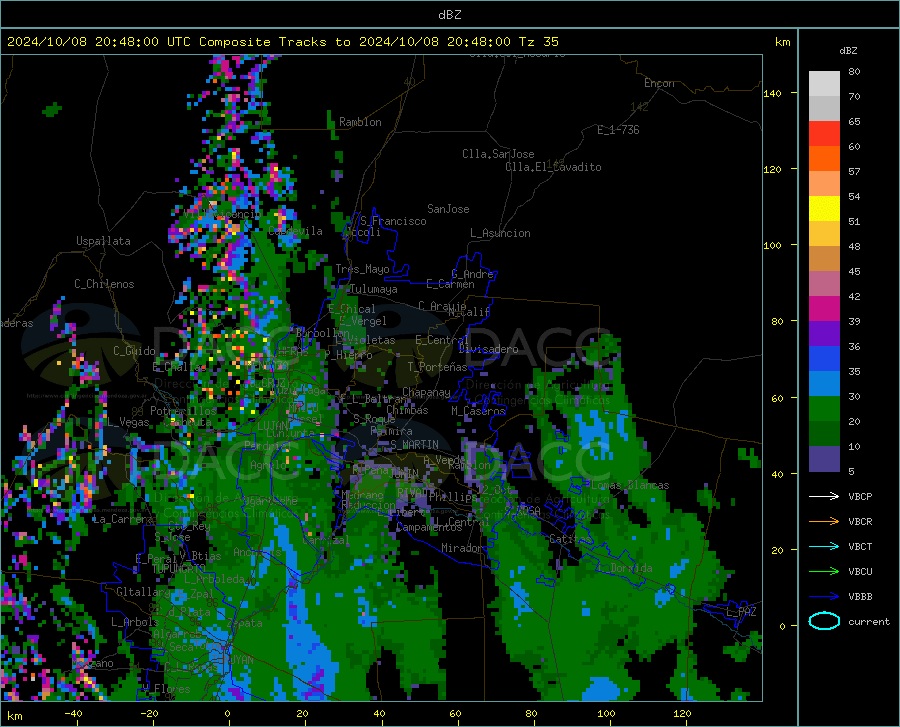This screenshot has height=727, width=900.
Task: Click the S_Francisco map label
Action: tap(393, 221)
